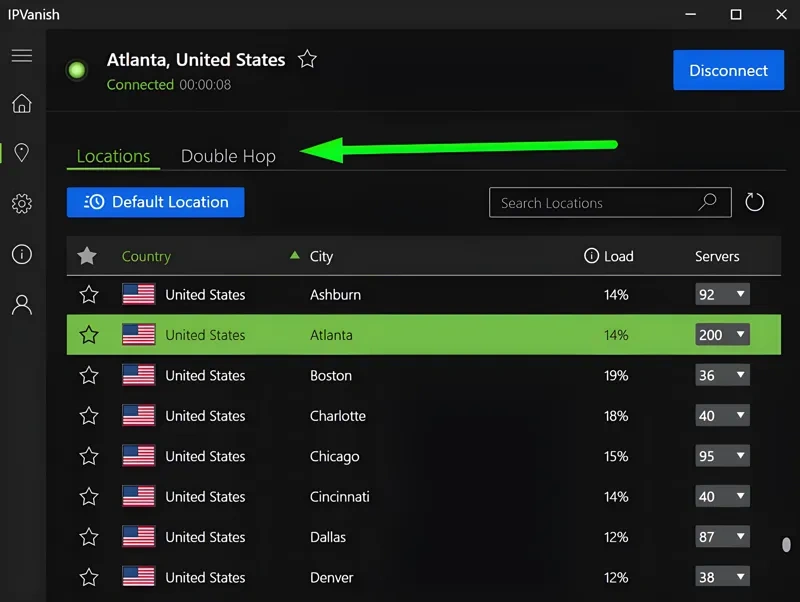
Task: Favorite the connected Atlanta location header star
Action: click(307, 59)
